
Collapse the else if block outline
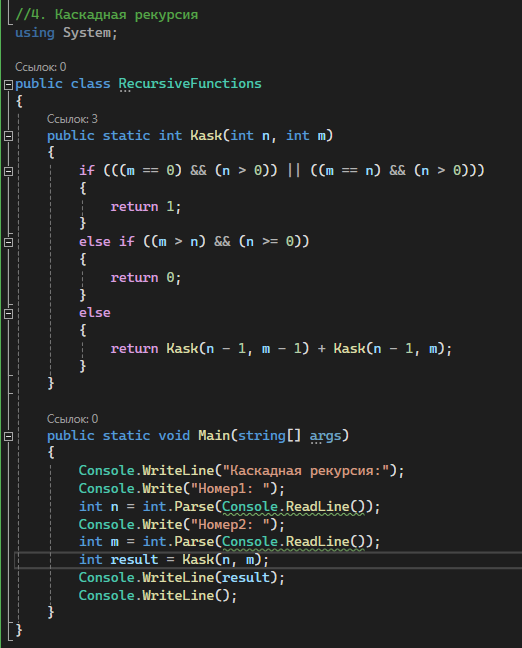[8, 242]
